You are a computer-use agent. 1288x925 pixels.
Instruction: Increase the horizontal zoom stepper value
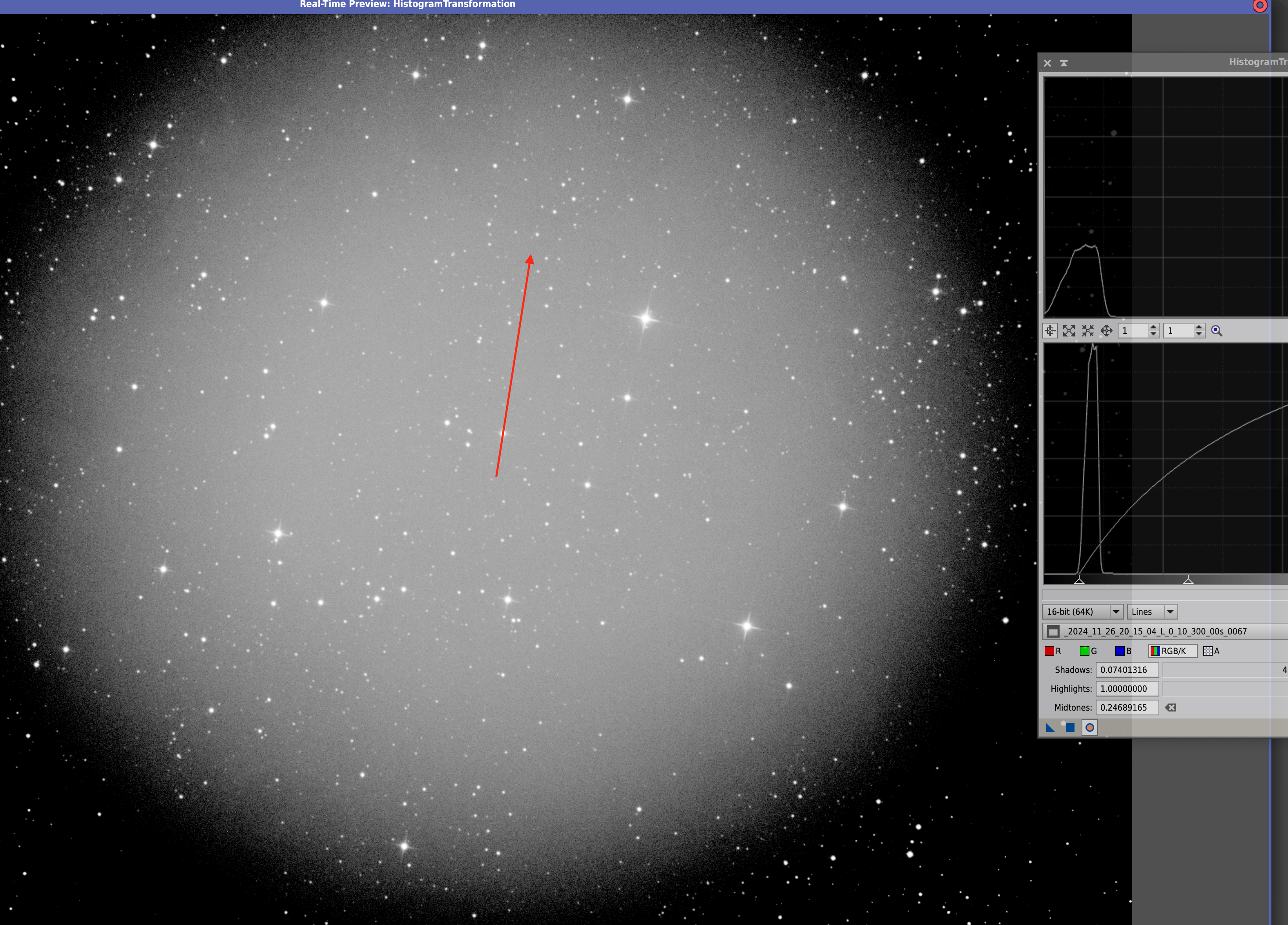1153,327
